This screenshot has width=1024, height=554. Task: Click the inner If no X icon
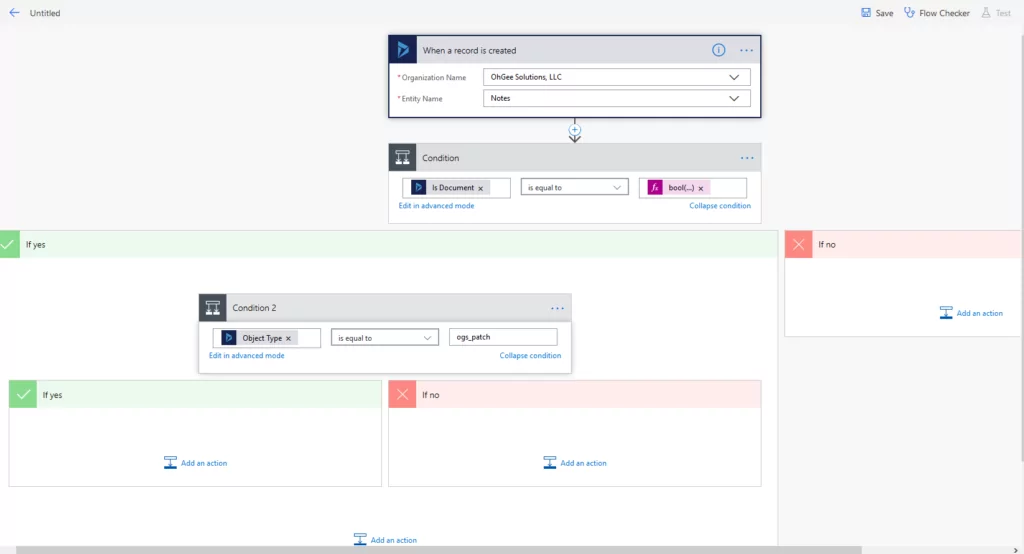(x=402, y=395)
